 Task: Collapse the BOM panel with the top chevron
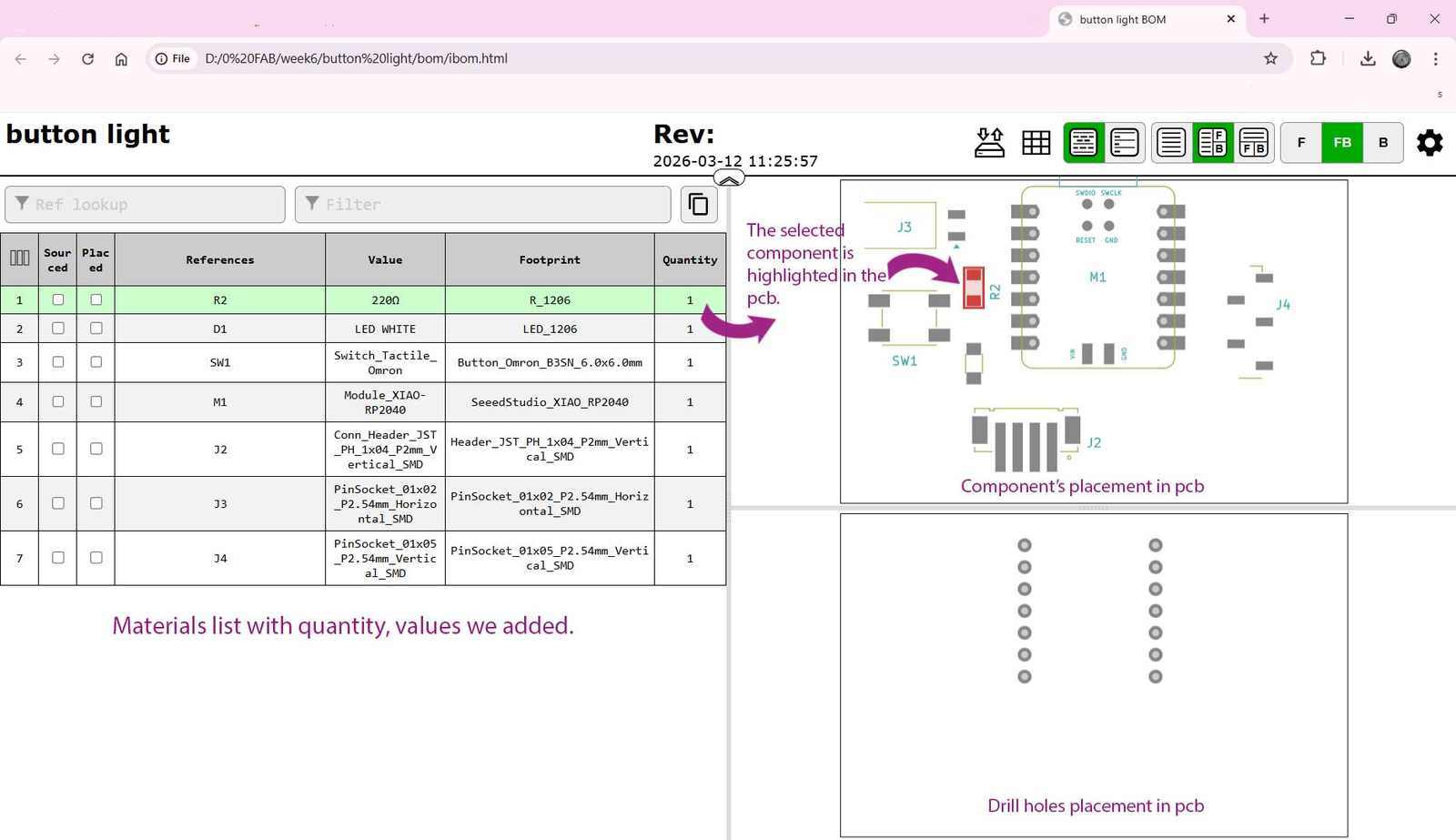(x=728, y=178)
